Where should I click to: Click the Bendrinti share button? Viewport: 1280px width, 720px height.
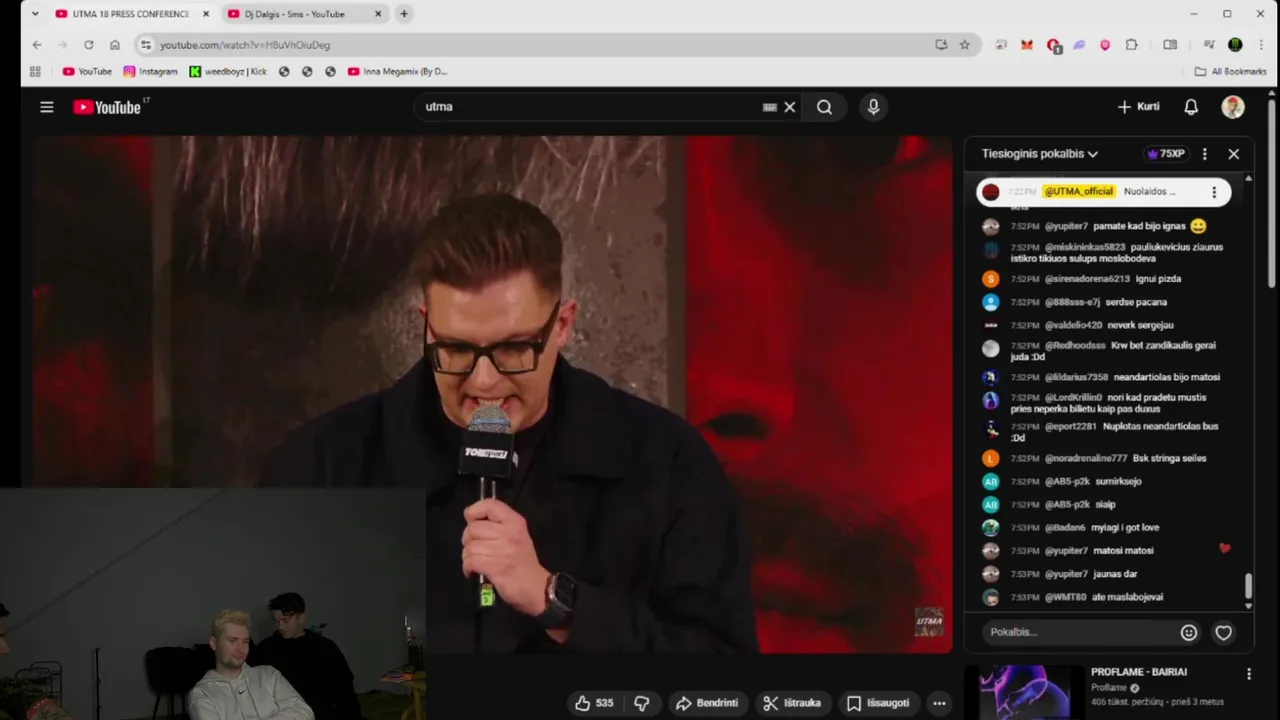707,703
